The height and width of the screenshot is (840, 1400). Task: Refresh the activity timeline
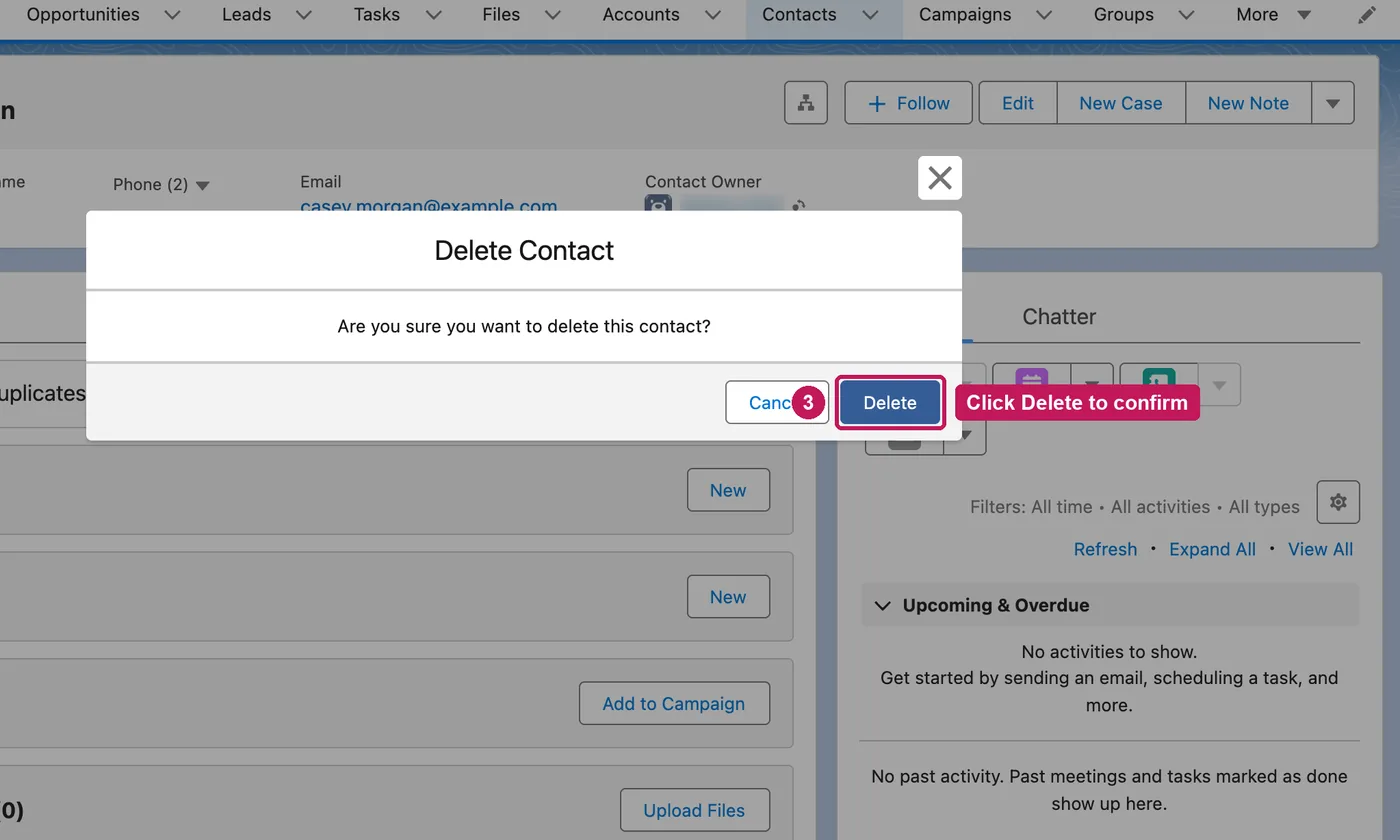point(1105,549)
